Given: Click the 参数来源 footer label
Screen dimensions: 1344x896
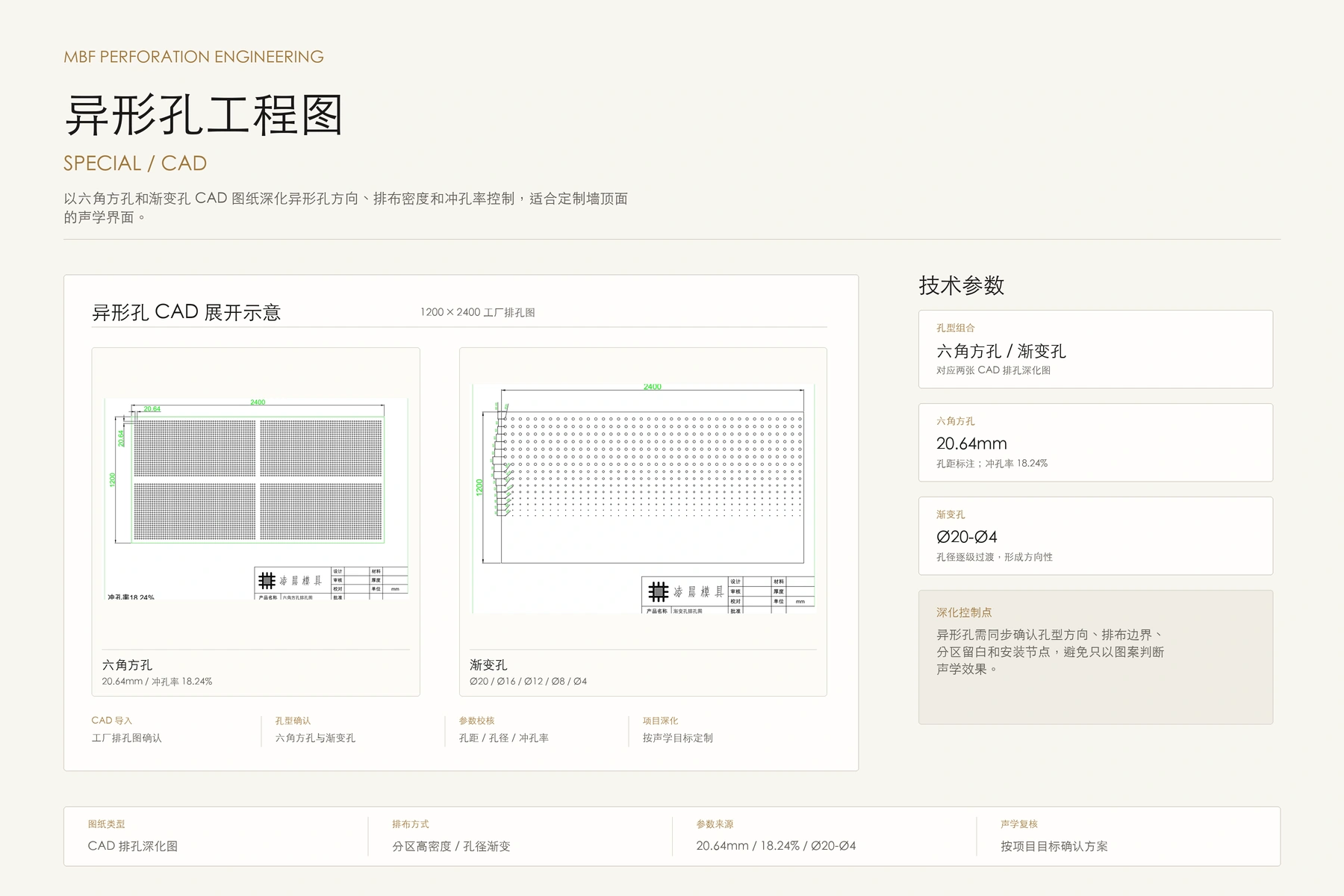Looking at the screenshot, I should (x=715, y=824).
